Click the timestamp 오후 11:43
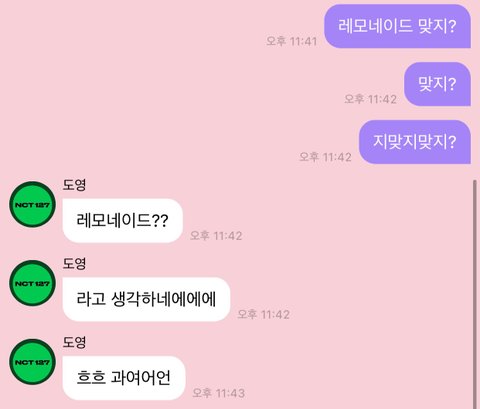Screen dimensions: 480x409 [x=219, y=393]
